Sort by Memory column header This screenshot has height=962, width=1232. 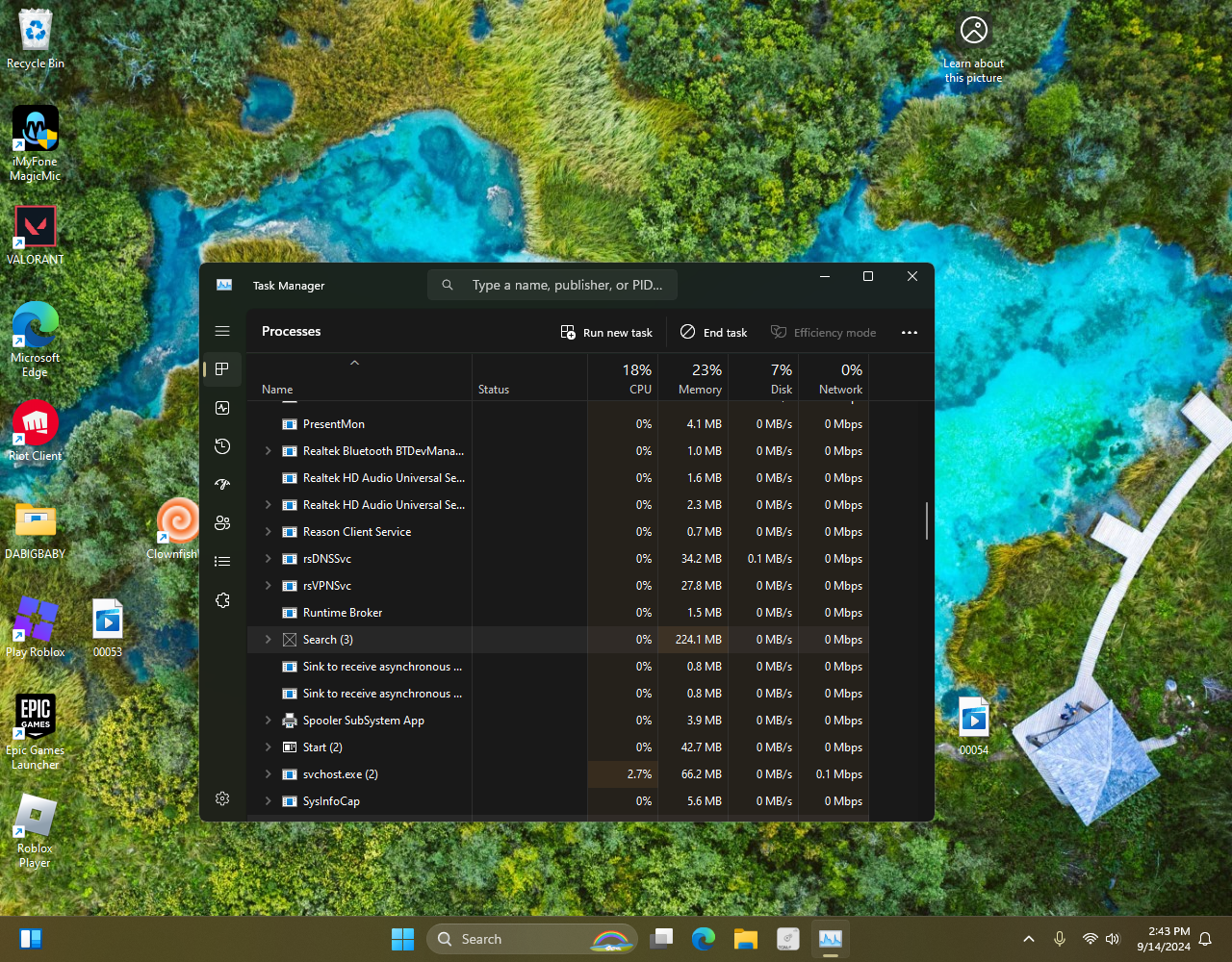pyautogui.click(x=693, y=378)
